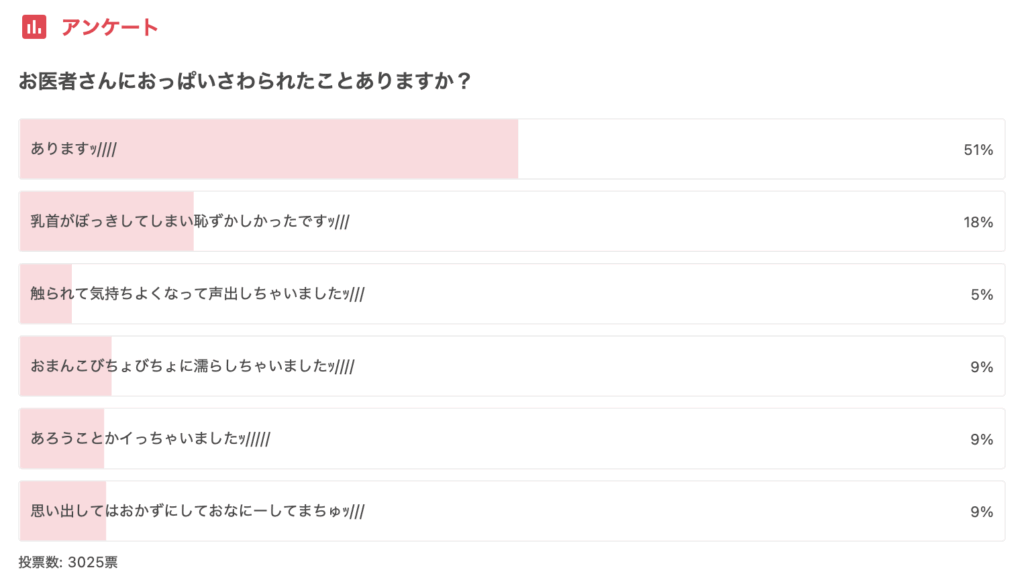Choose the option starting 思い出しては
Viewport: 1024px width, 574px height.
512,511
